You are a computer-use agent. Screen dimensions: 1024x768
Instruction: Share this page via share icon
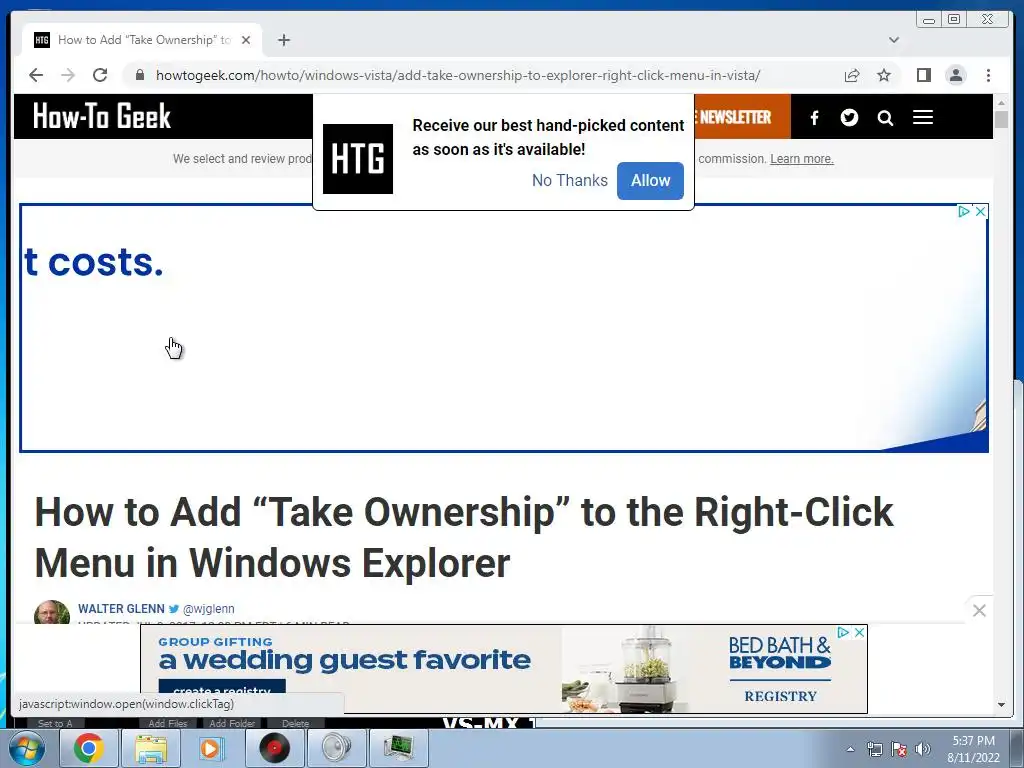(852, 75)
